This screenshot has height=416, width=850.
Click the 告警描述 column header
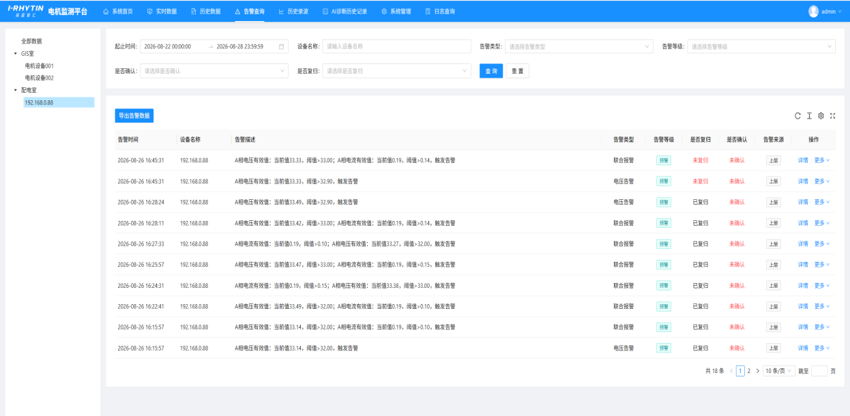(x=245, y=139)
